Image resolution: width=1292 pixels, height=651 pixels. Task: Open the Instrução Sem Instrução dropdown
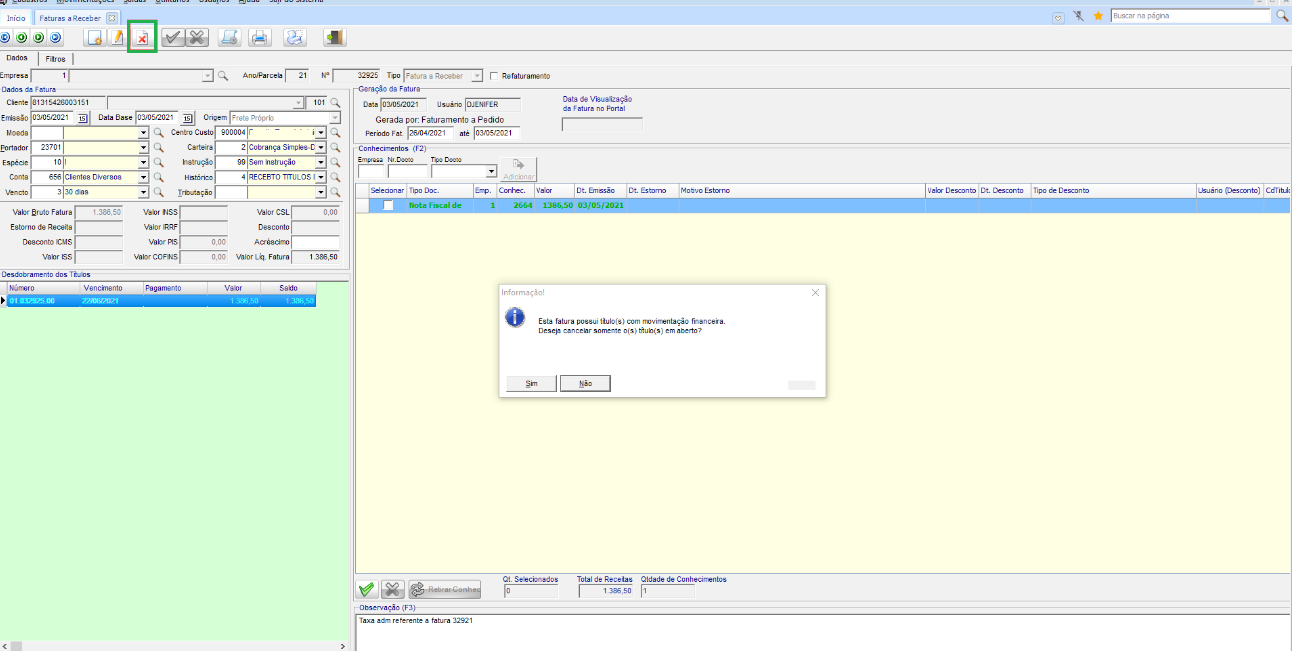coord(321,163)
